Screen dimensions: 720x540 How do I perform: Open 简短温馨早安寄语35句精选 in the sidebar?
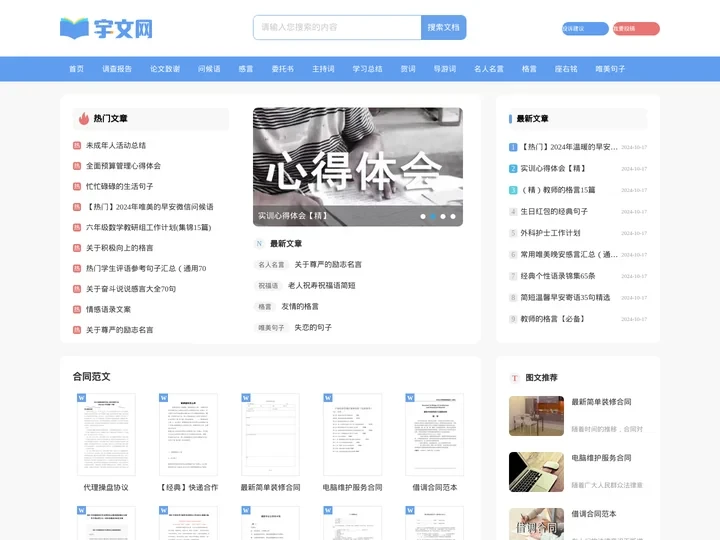tap(565, 298)
